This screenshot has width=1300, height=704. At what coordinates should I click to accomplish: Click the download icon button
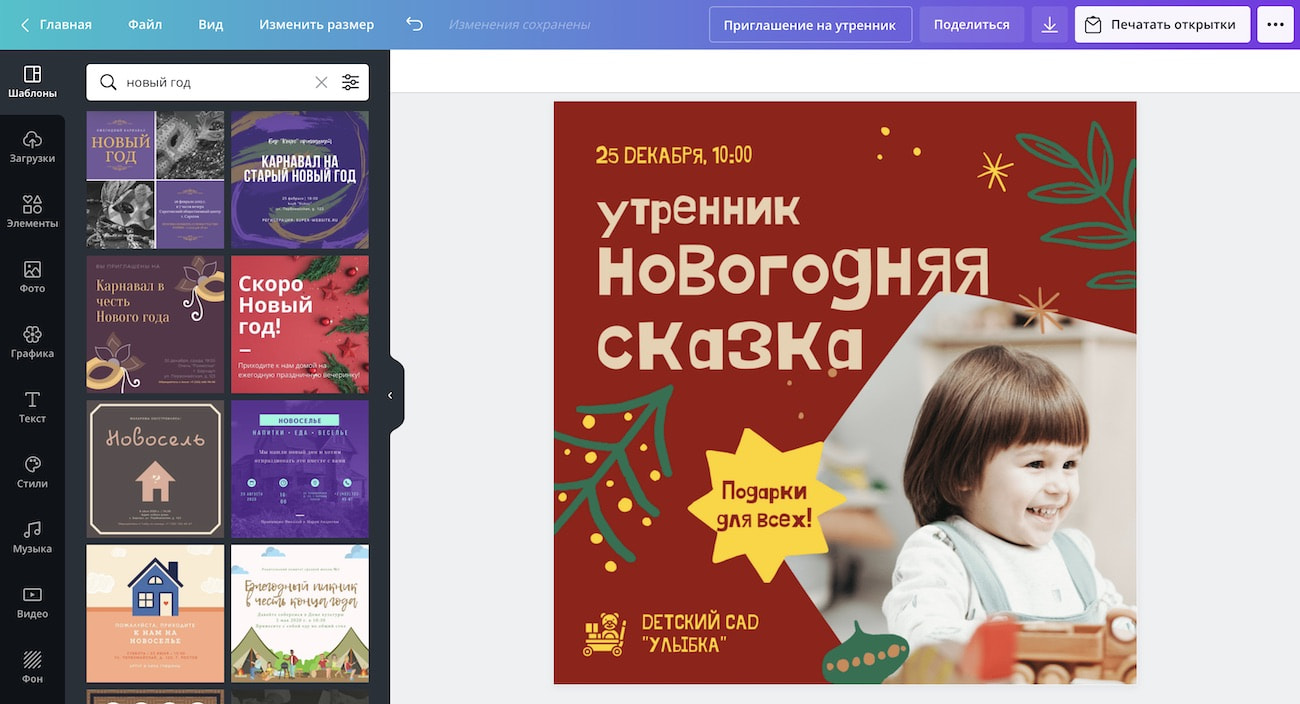coord(1049,24)
